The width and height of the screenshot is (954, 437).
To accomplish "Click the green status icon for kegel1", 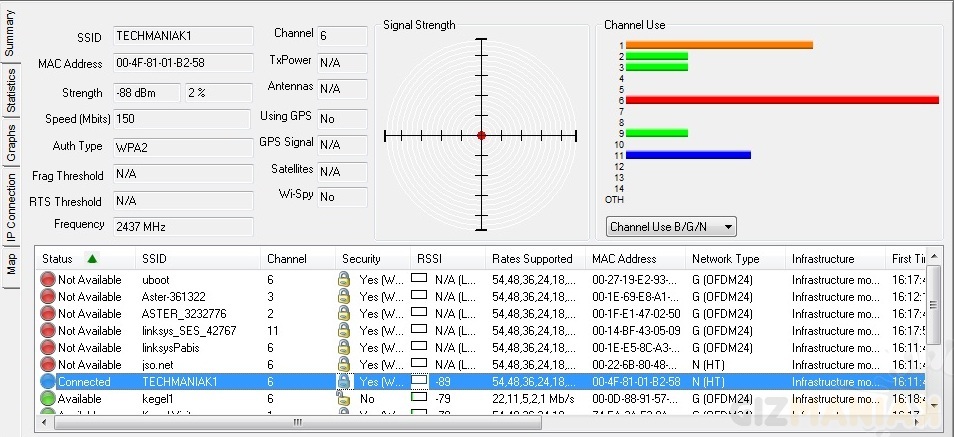I will [x=48, y=399].
